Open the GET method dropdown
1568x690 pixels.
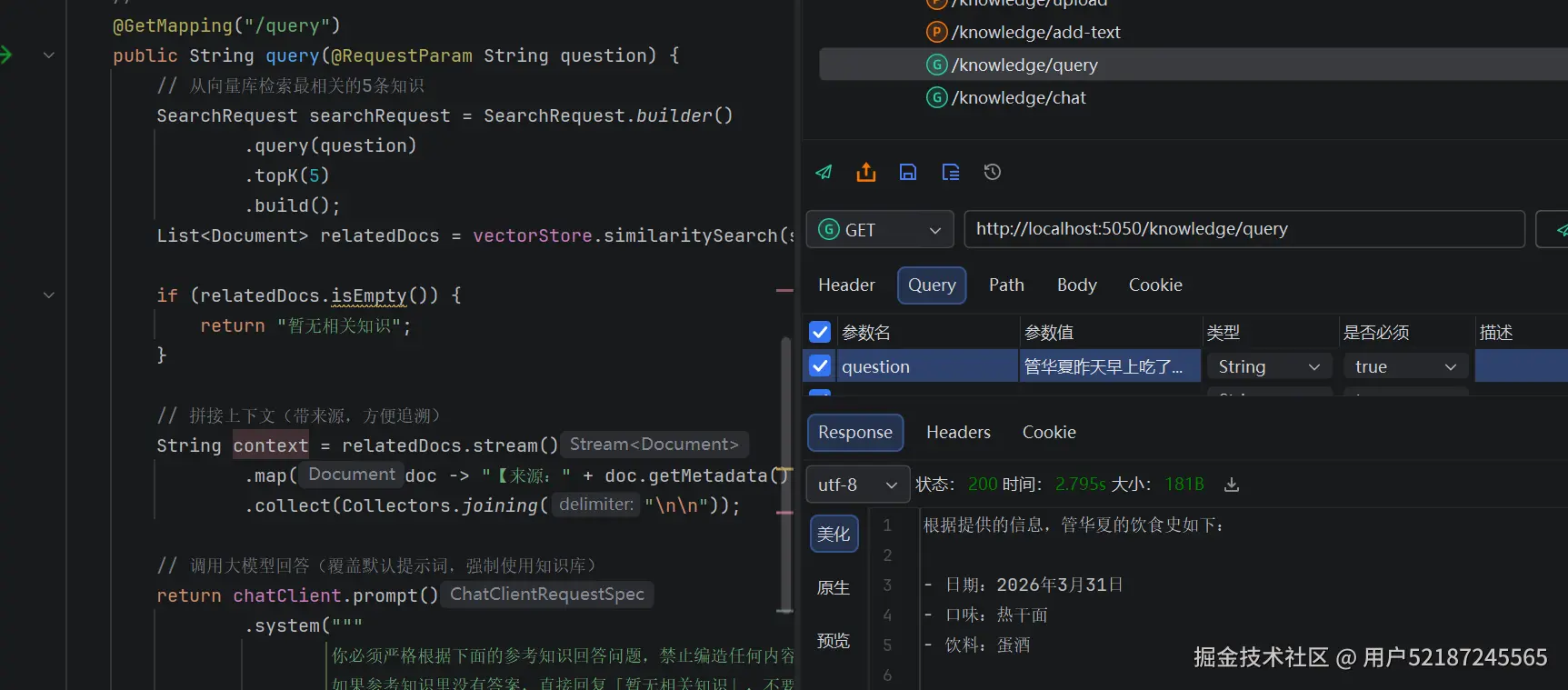tap(879, 229)
